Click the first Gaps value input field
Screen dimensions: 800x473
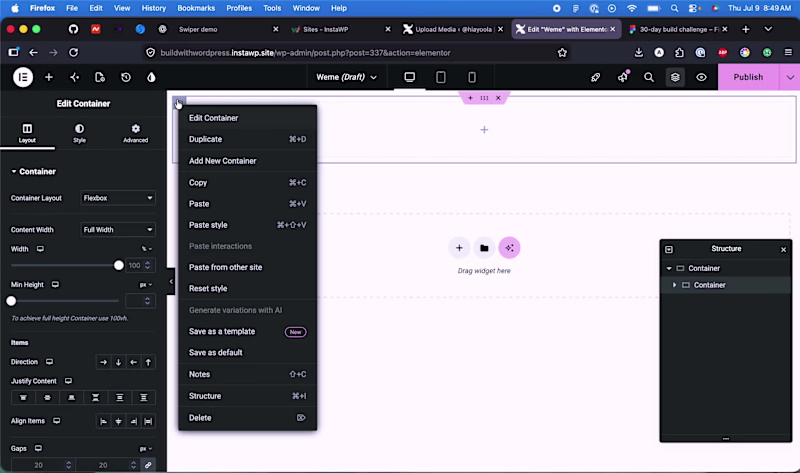point(43,465)
